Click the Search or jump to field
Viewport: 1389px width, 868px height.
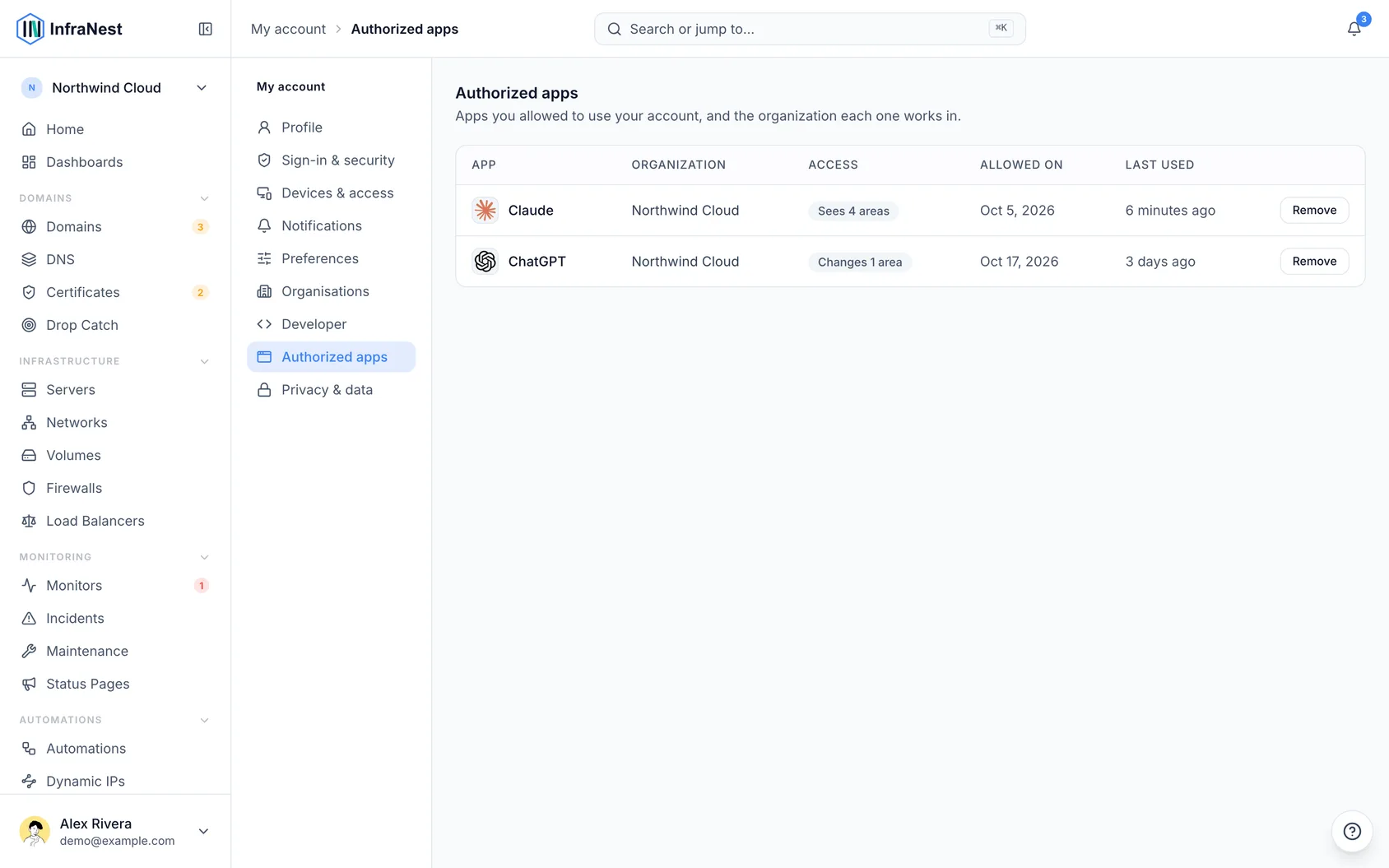tap(810, 29)
